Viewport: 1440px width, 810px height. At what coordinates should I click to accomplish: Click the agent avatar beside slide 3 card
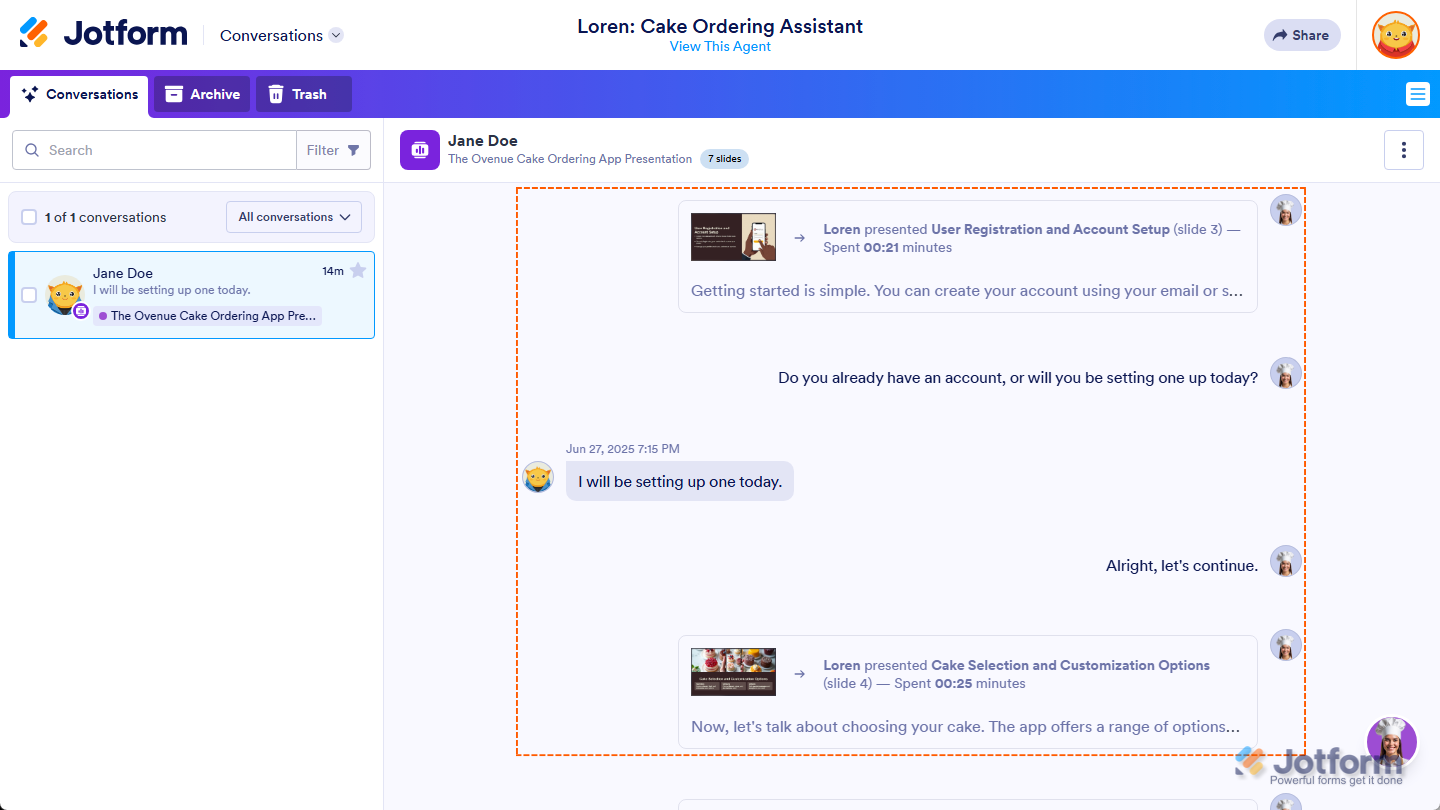pyautogui.click(x=1286, y=210)
